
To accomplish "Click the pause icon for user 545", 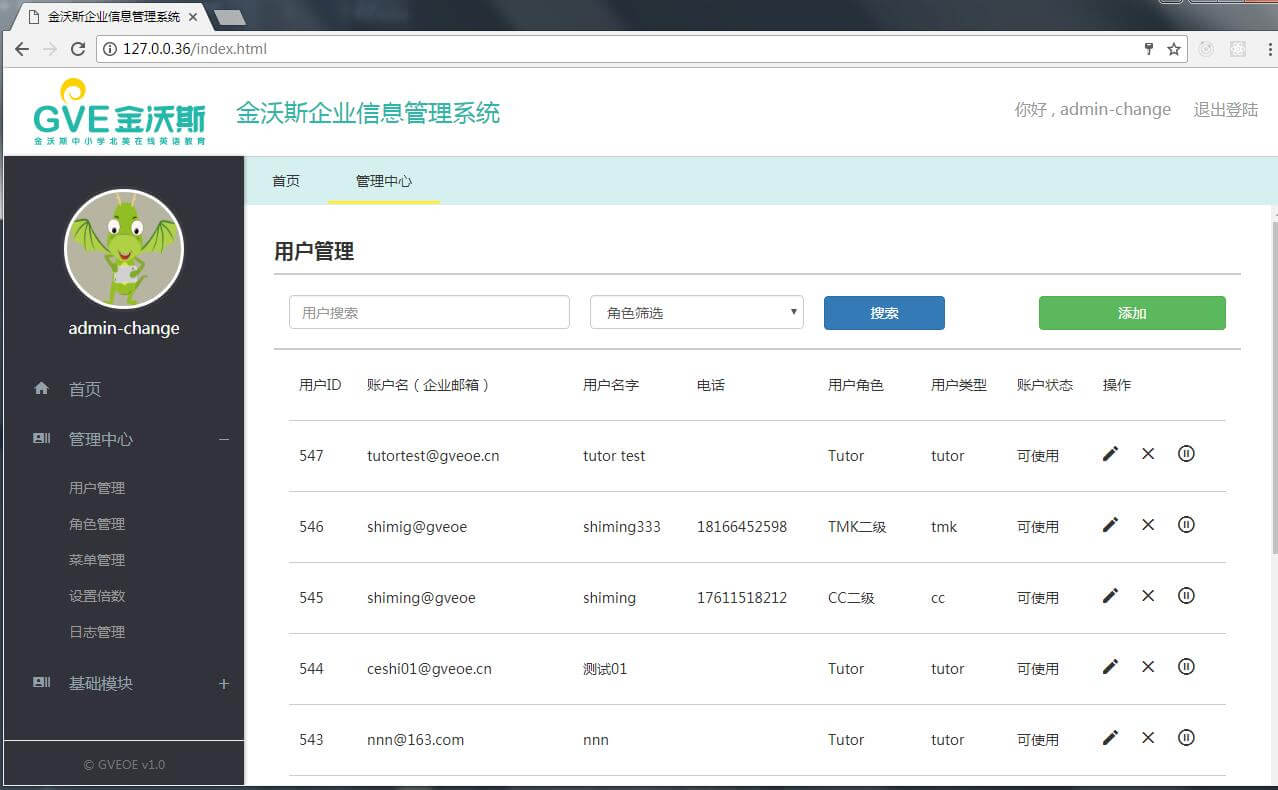I will pos(1186,596).
